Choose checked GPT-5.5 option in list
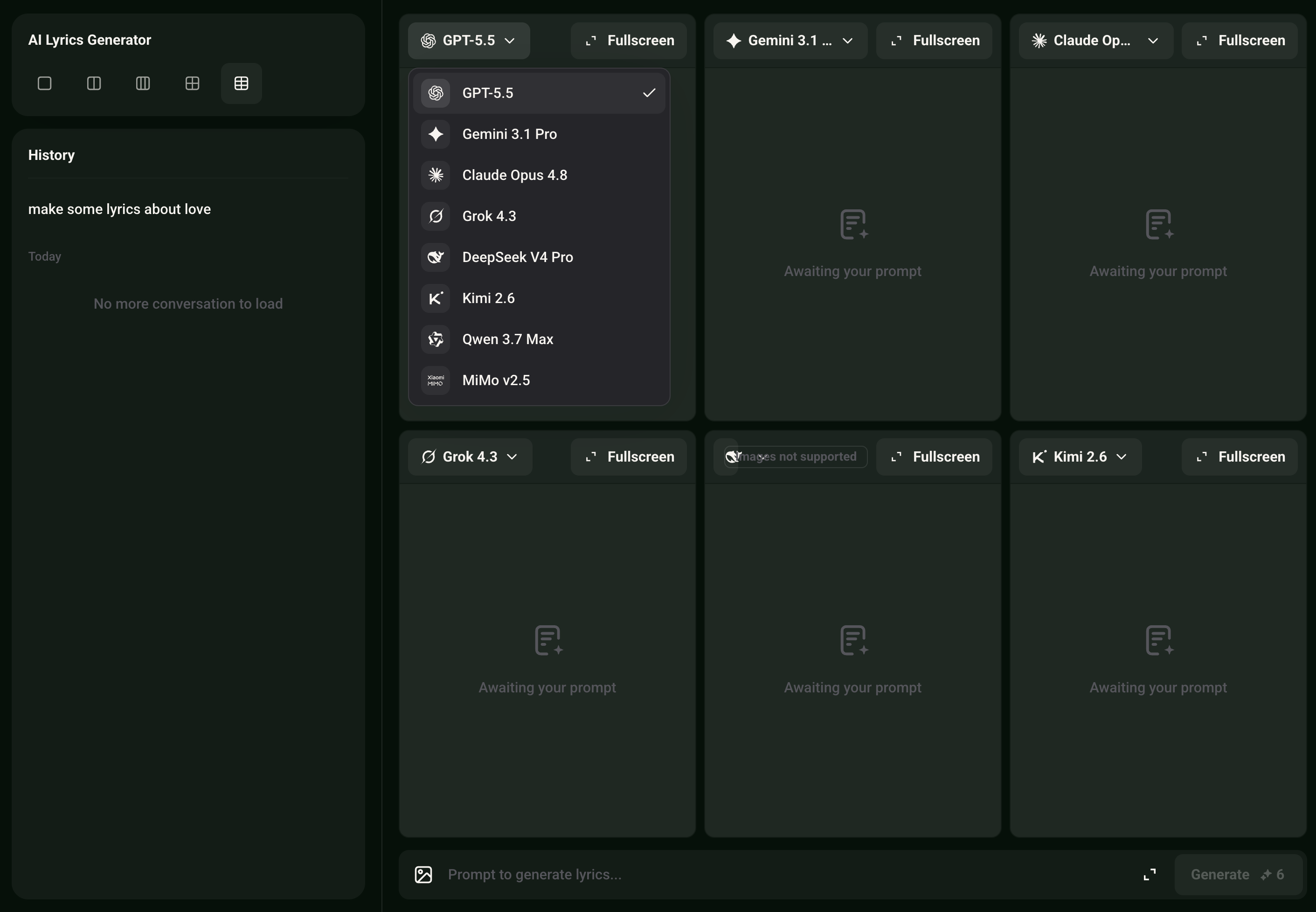Image resolution: width=1316 pixels, height=912 pixels. coord(539,93)
